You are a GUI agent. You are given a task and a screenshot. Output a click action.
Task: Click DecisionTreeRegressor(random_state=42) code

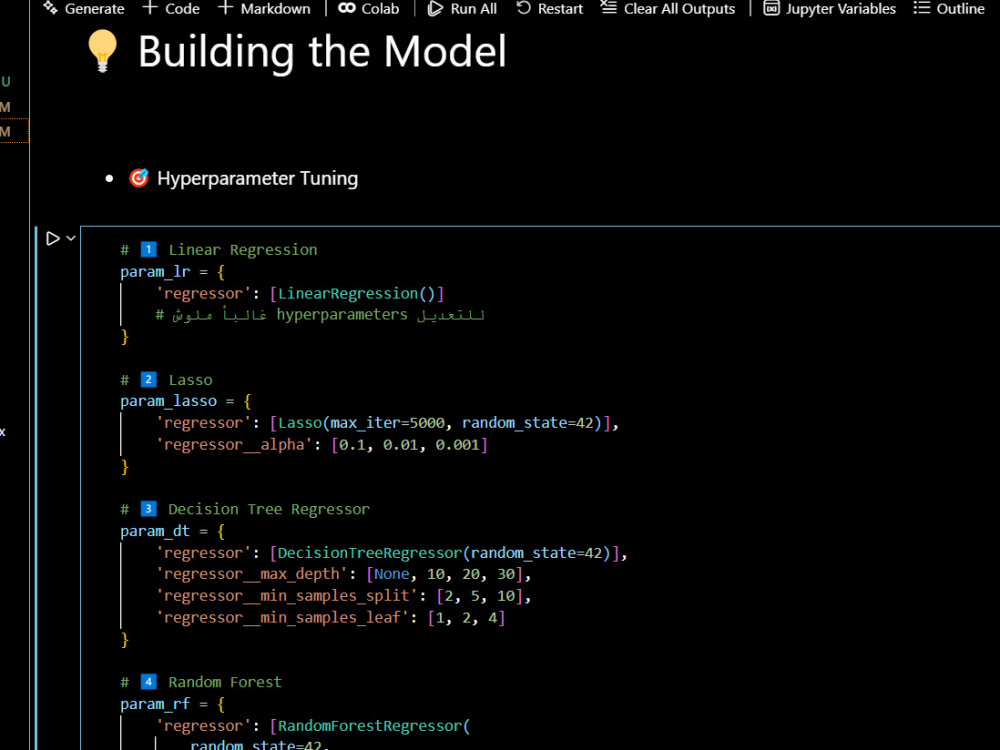click(x=445, y=553)
